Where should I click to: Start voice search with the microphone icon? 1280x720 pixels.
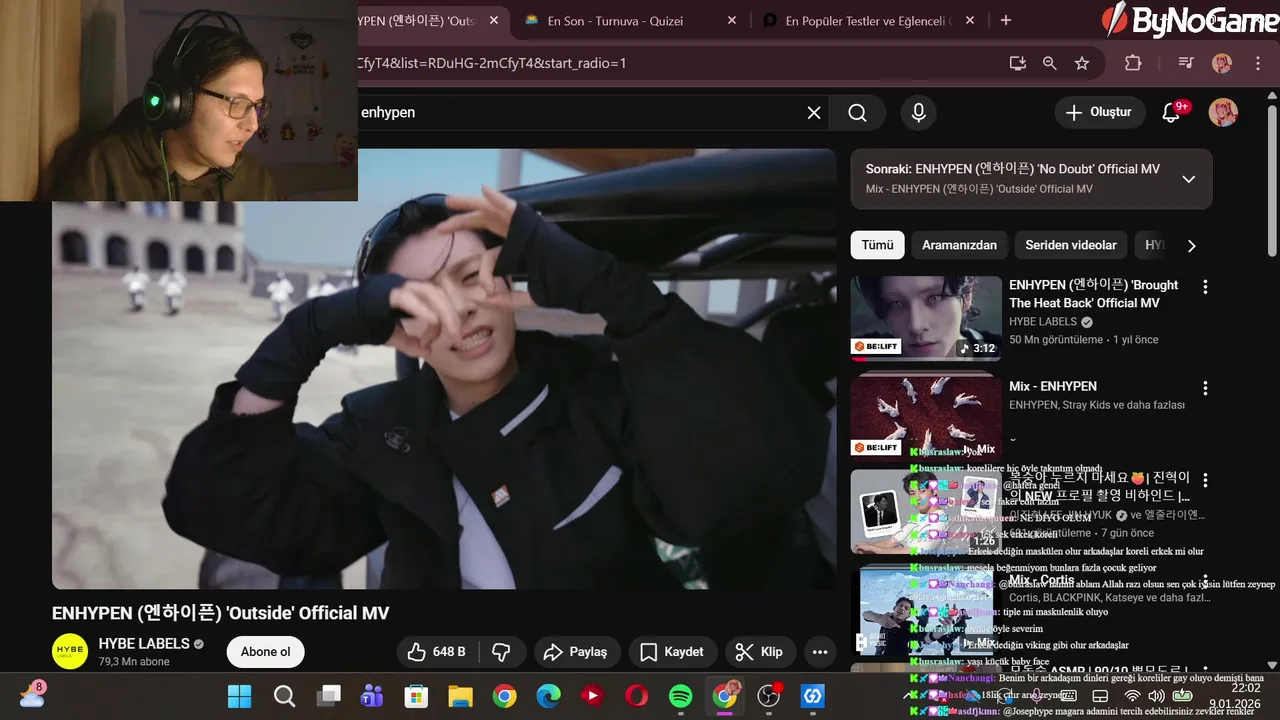coord(918,113)
